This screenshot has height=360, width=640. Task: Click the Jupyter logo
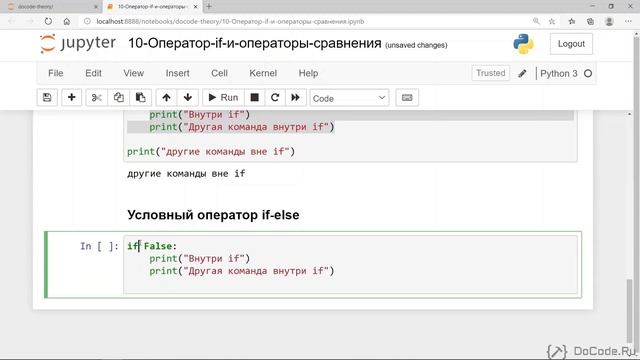tap(78, 43)
